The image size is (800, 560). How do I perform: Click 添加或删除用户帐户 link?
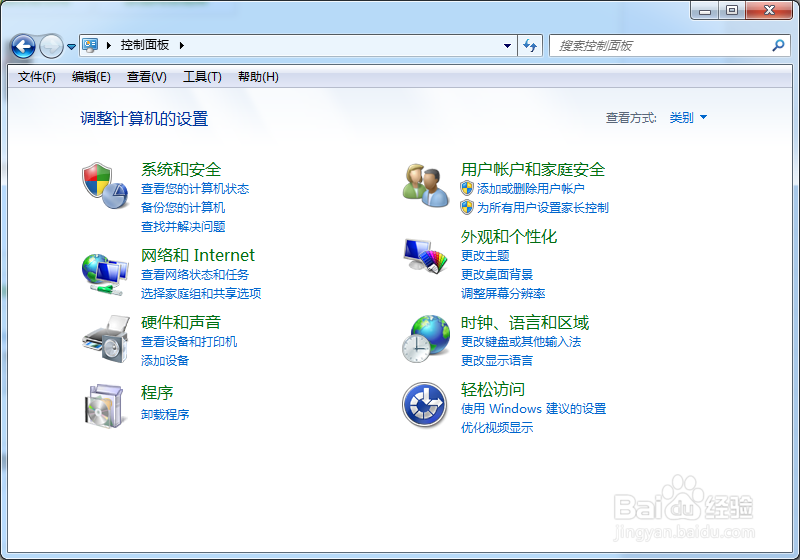point(531,189)
